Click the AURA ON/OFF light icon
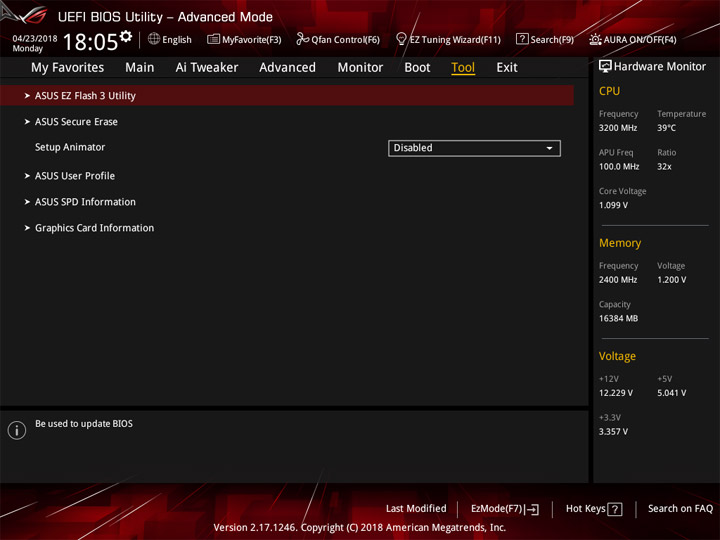This screenshot has height=540, width=720. (x=595, y=39)
